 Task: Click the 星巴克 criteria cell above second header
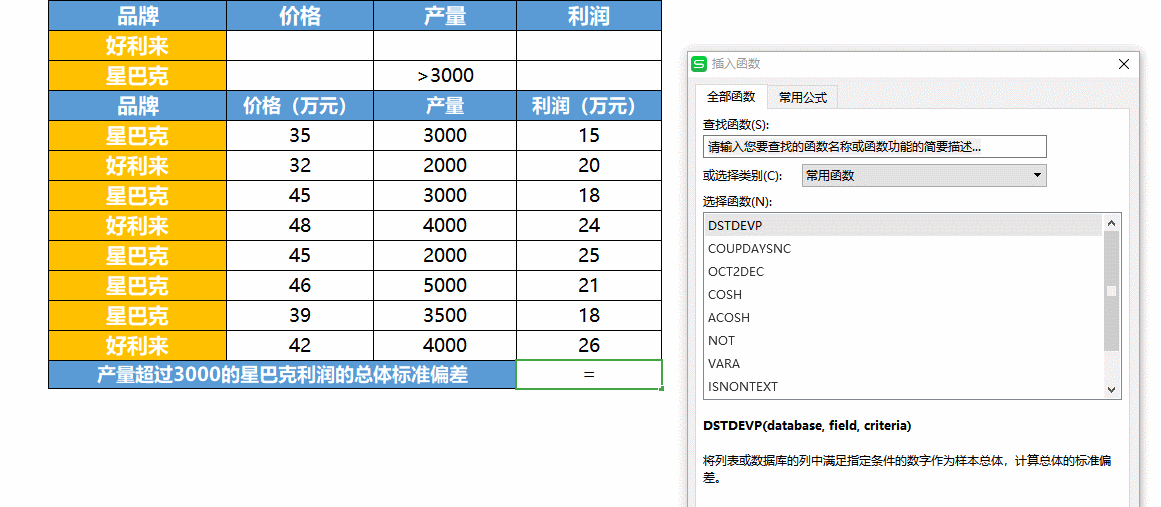(x=138, y=75)
